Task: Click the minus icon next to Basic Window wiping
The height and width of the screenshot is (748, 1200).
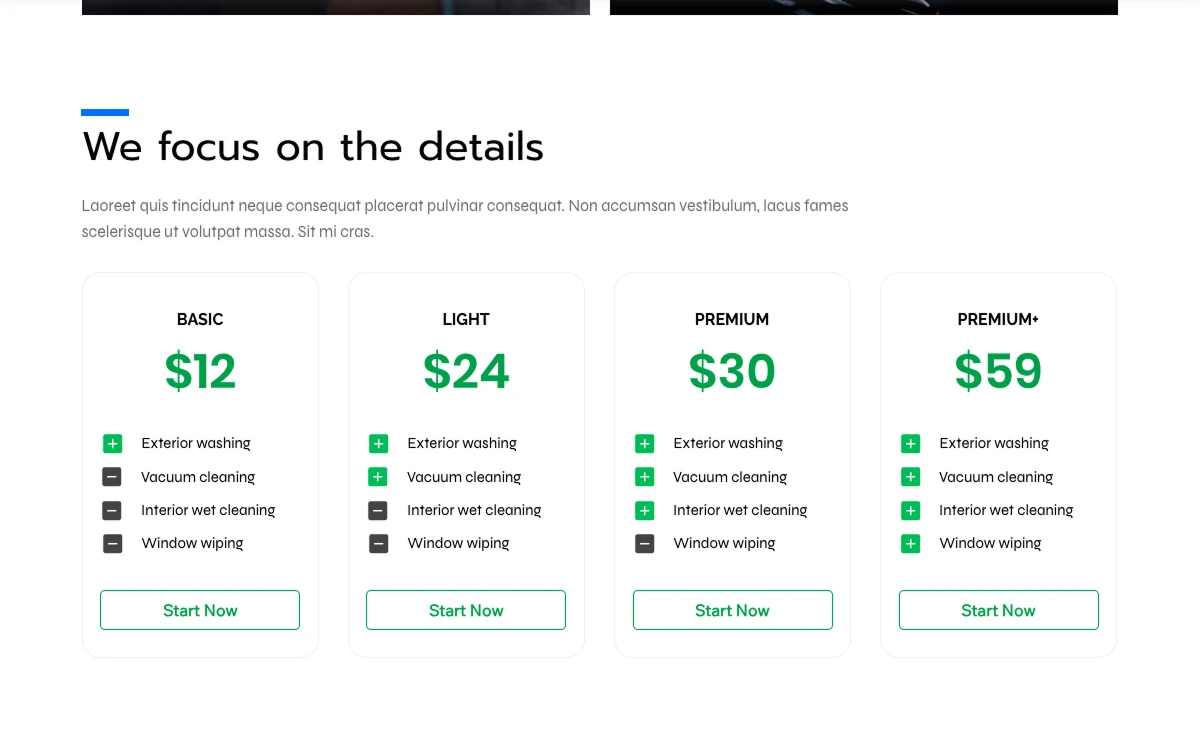Action: pos(112,544)
